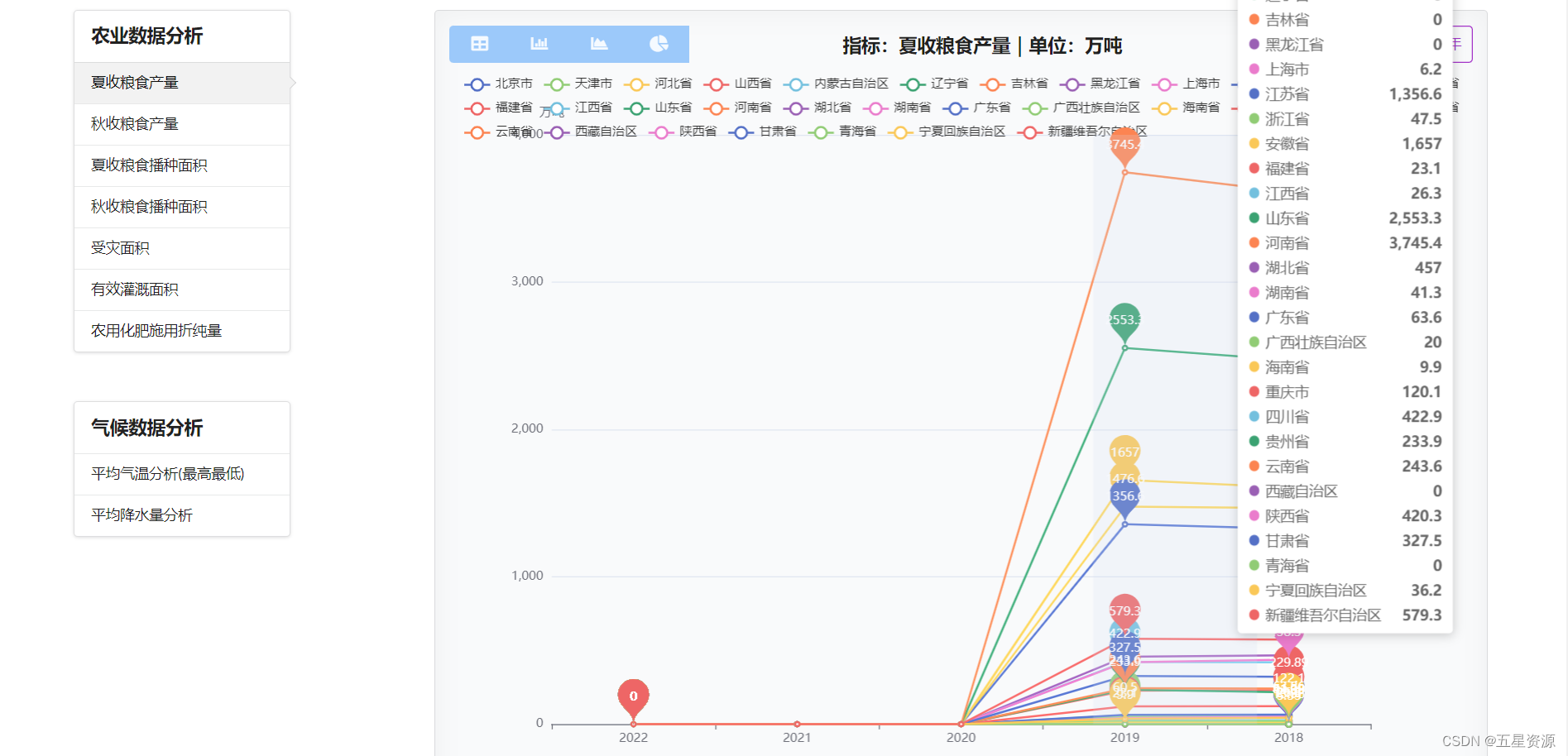Hide 河南省 series via legend
Screen dimensions: 1568x756
(x=737, y=108)
